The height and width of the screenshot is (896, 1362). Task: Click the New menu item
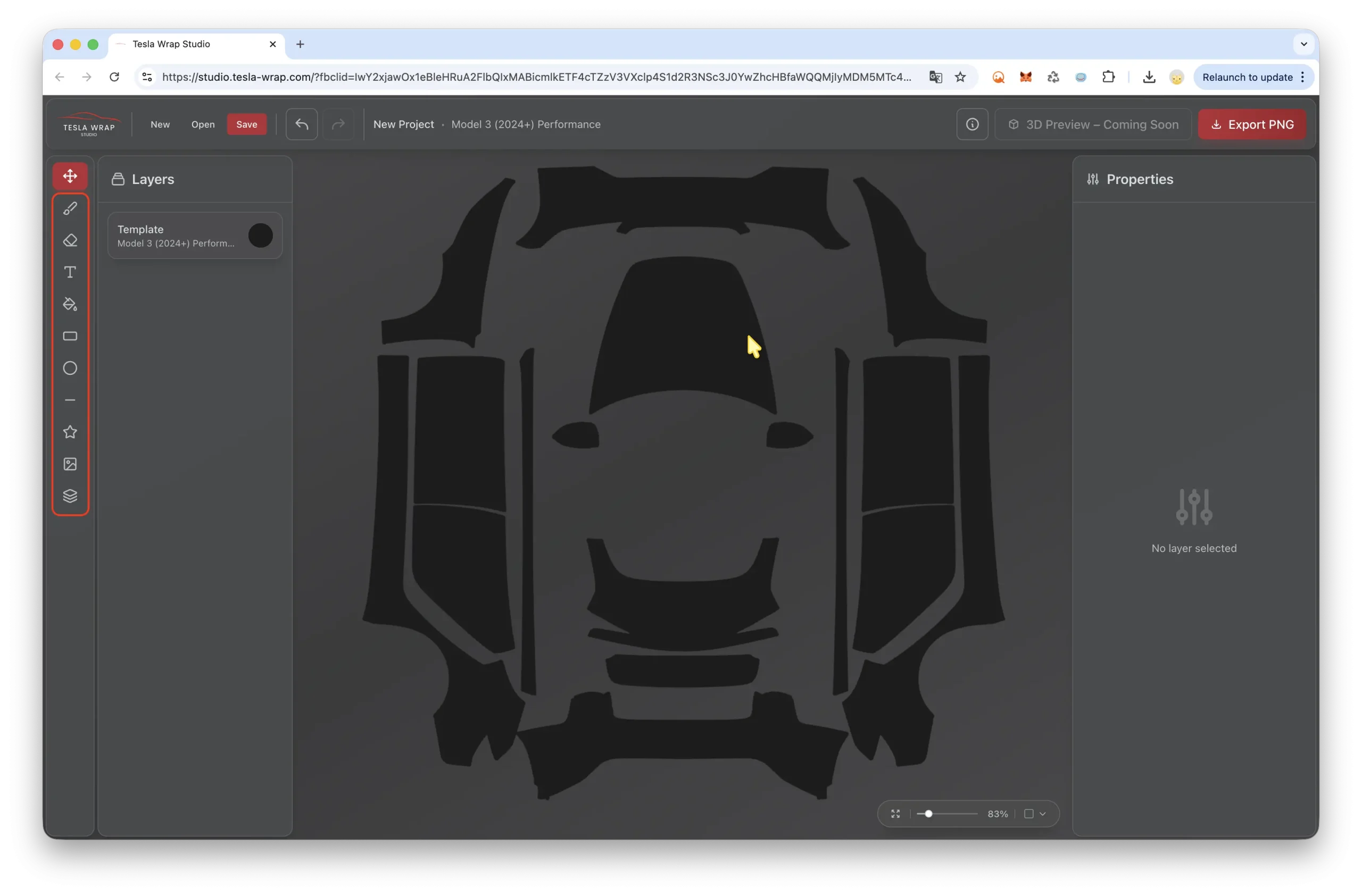(160, 124)
